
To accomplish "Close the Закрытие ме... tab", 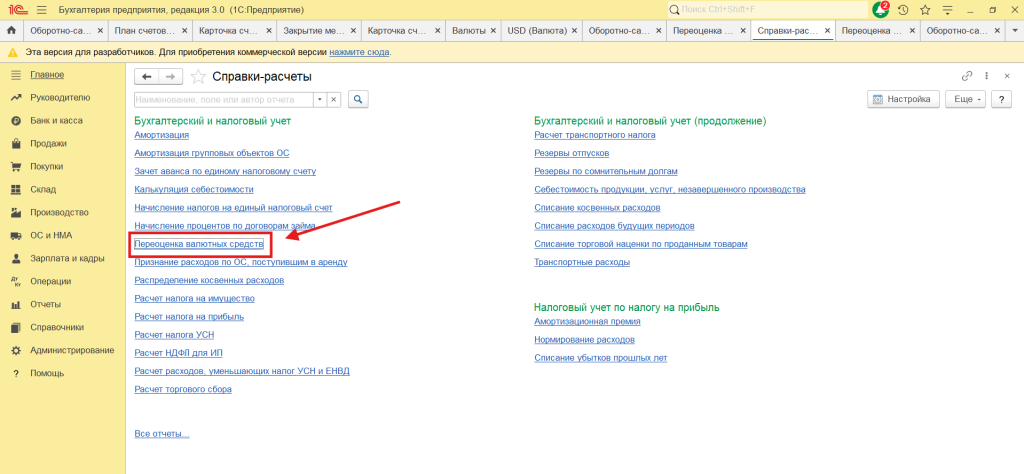I will pyautogui.click(x=354, y=30).
